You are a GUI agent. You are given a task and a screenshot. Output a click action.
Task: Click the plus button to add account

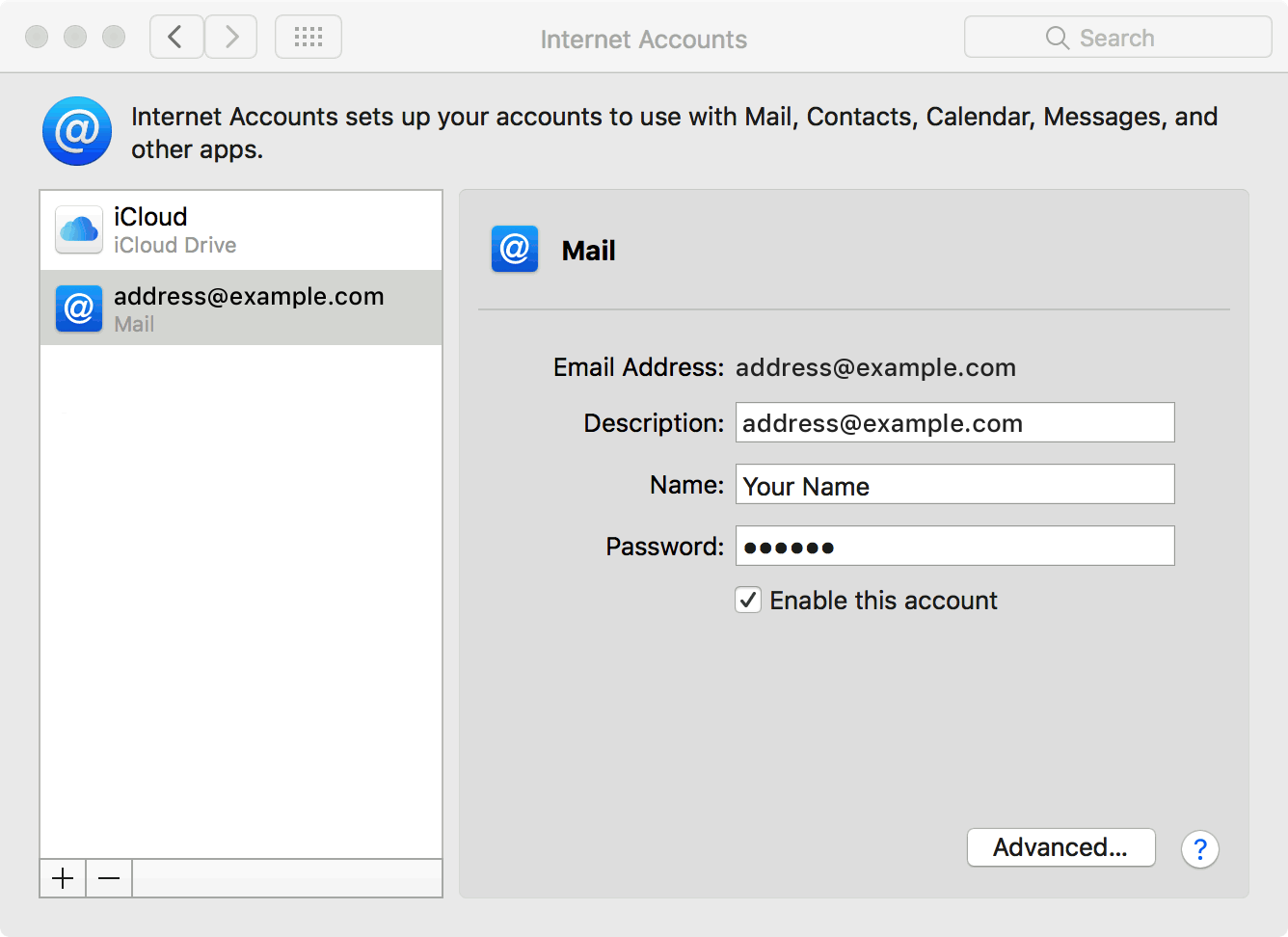click(63, 878)
